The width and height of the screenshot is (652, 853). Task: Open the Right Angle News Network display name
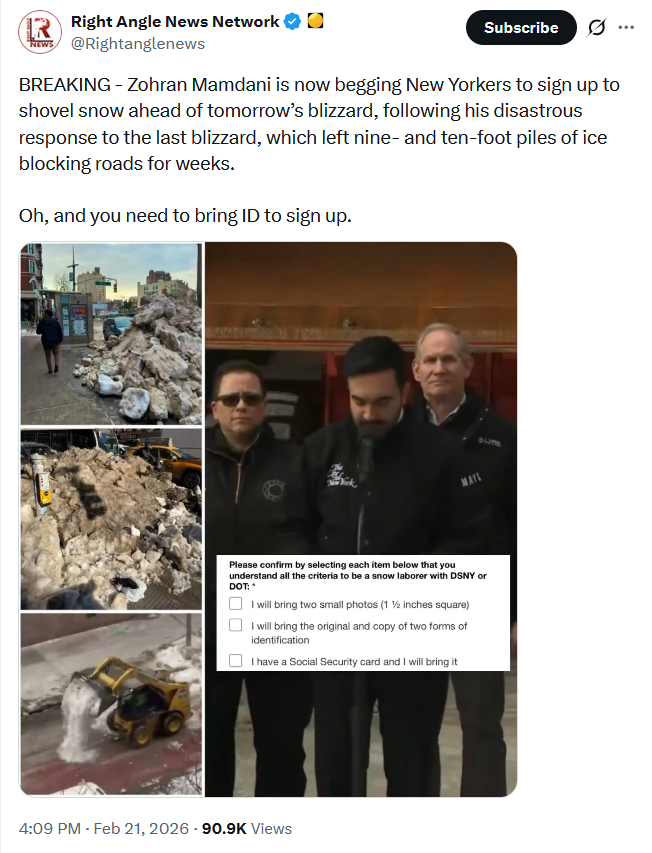pos(175,22)
